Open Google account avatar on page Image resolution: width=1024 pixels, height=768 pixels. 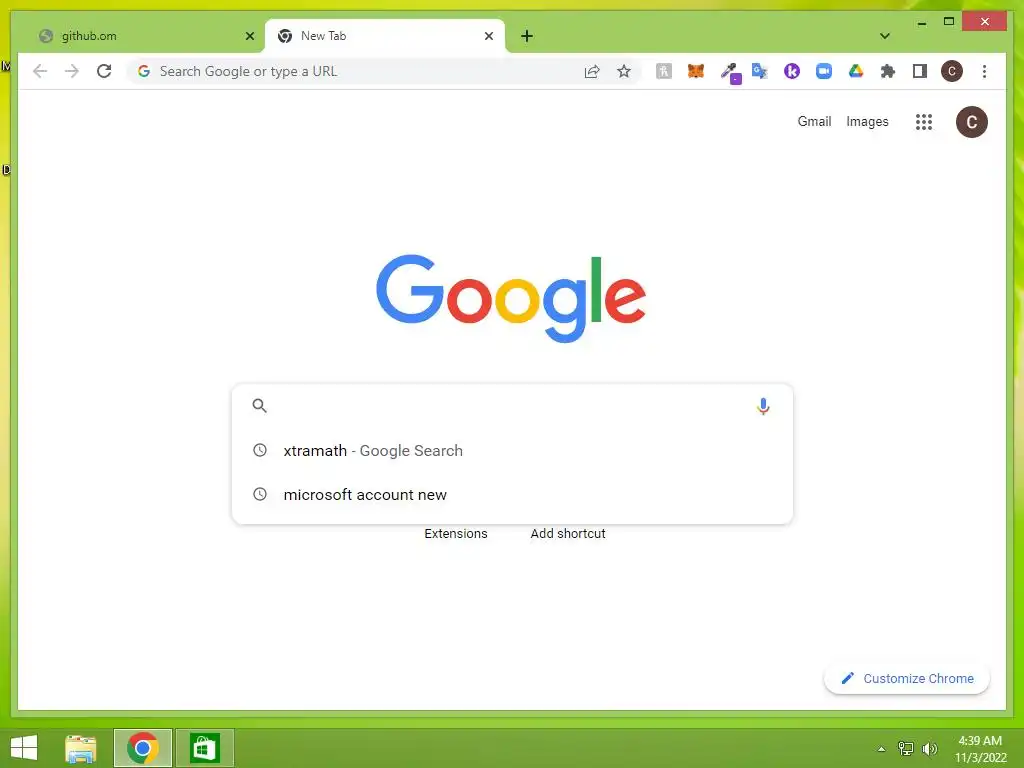[971, 121]
